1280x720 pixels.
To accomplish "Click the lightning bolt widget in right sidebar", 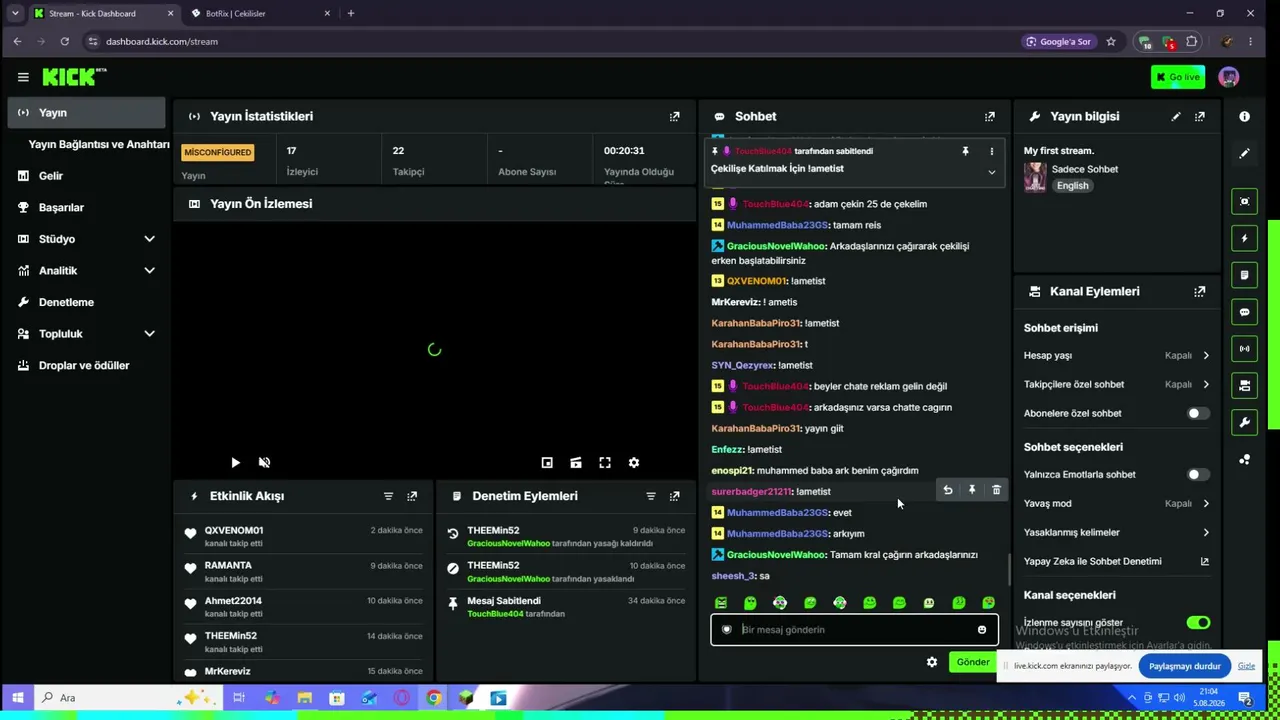I will [1244, 239].
